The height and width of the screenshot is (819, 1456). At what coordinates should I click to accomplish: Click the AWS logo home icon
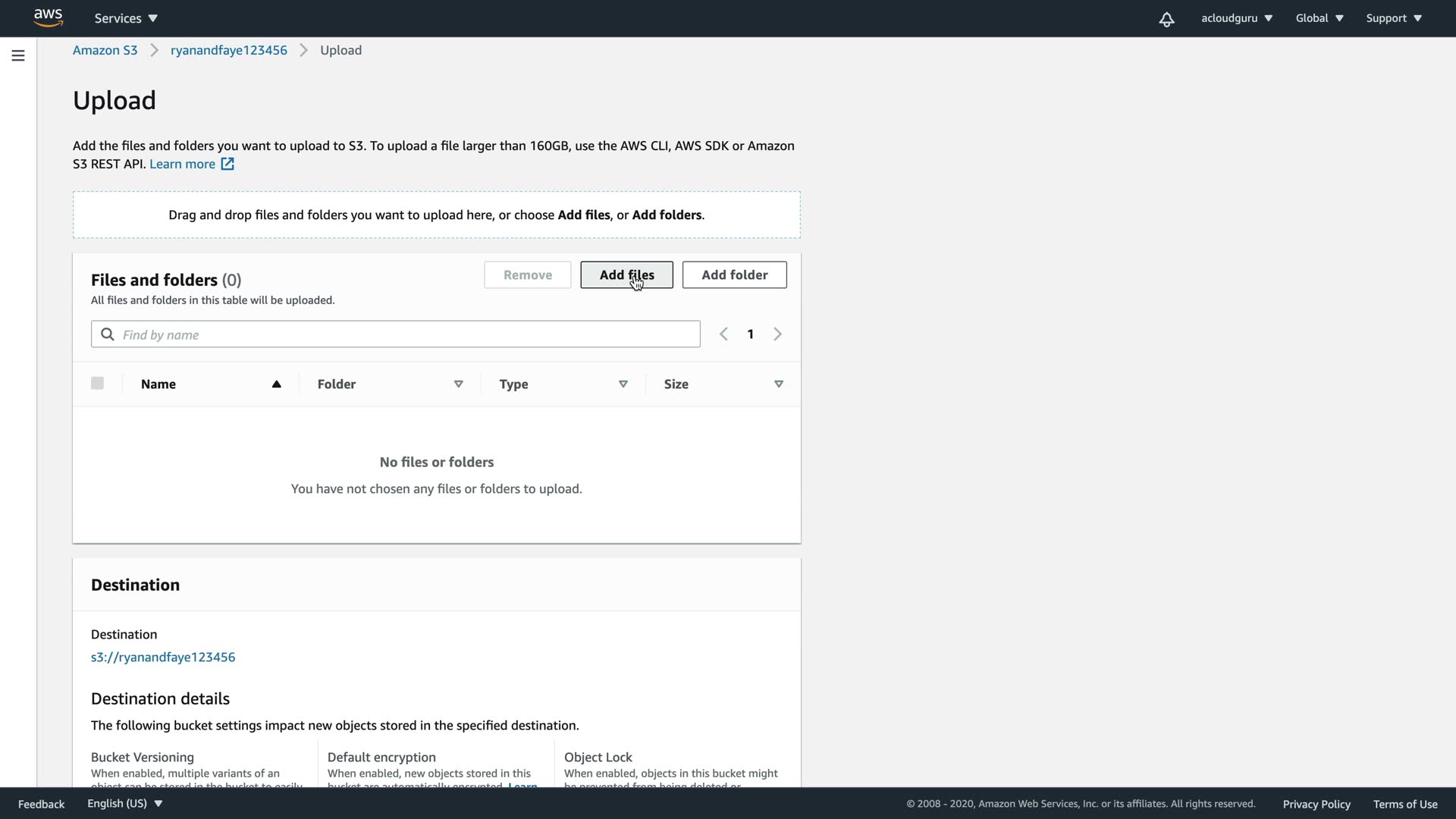pyautogui.click(x=48, y=17)
